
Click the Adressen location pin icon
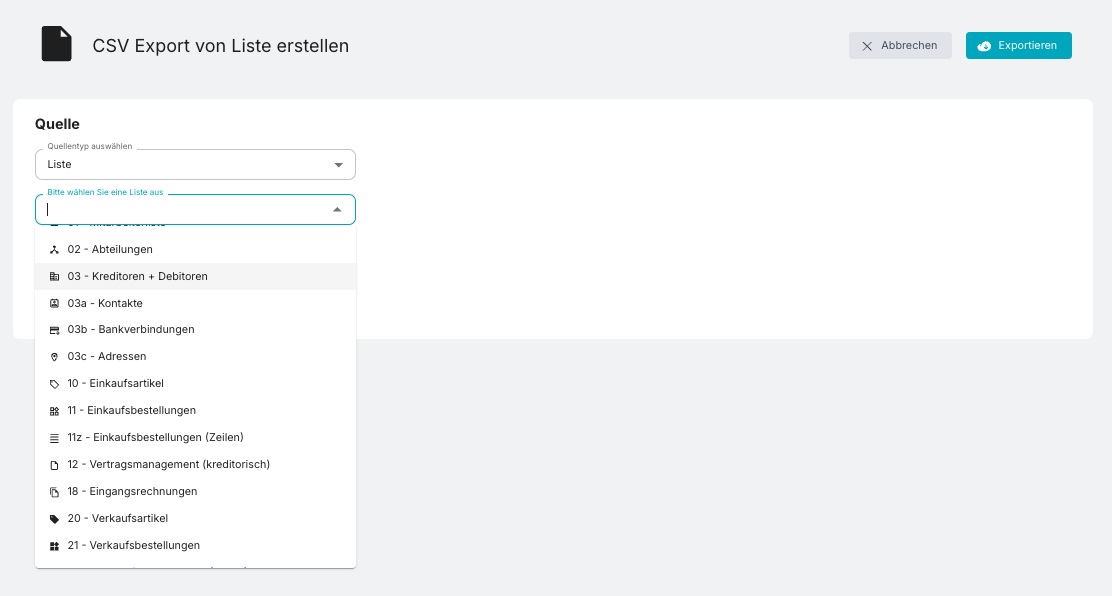(54, 357)
